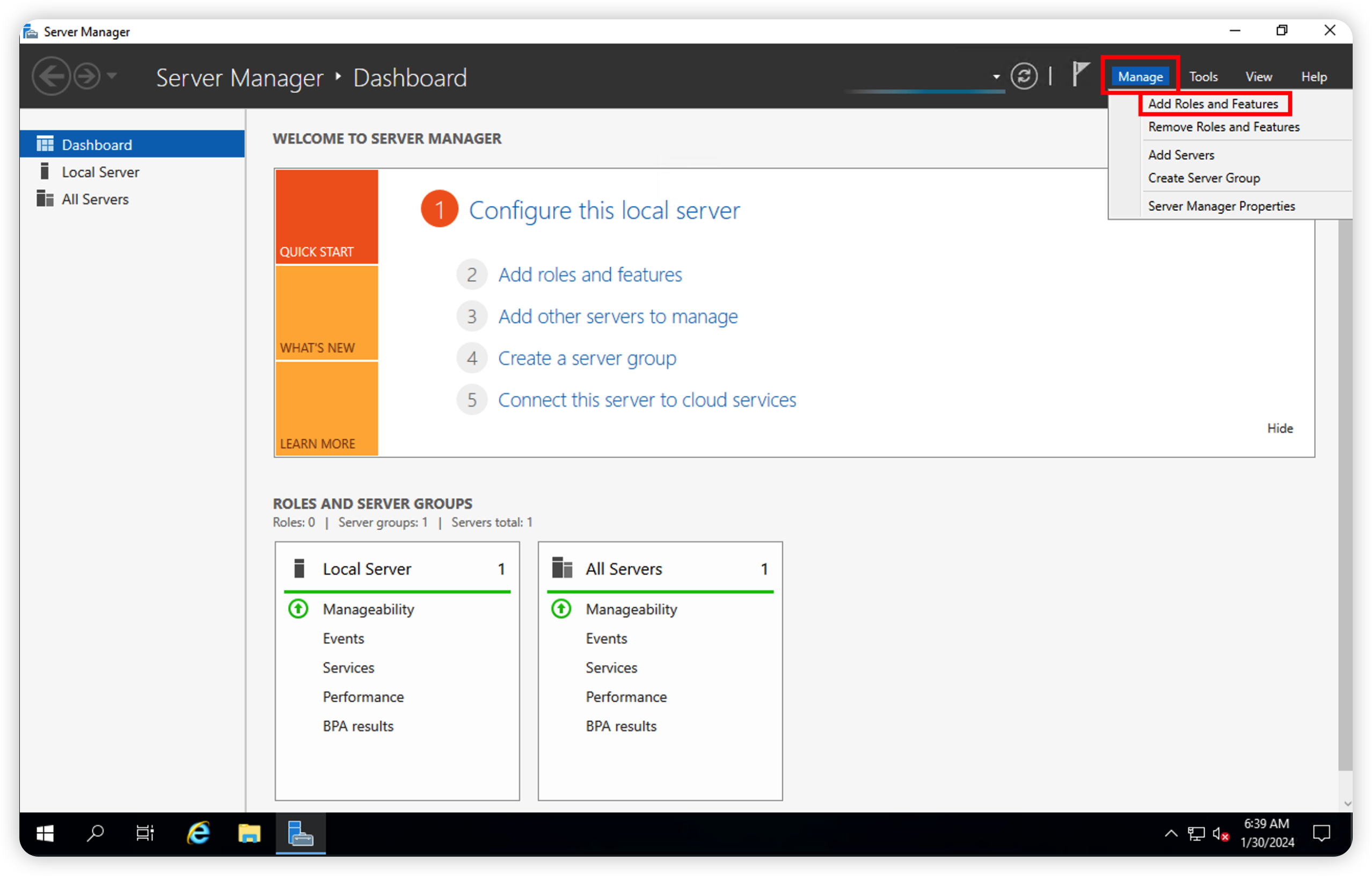
Task: Expand the navigation history dropdown arrow
Action: (112, 76)
